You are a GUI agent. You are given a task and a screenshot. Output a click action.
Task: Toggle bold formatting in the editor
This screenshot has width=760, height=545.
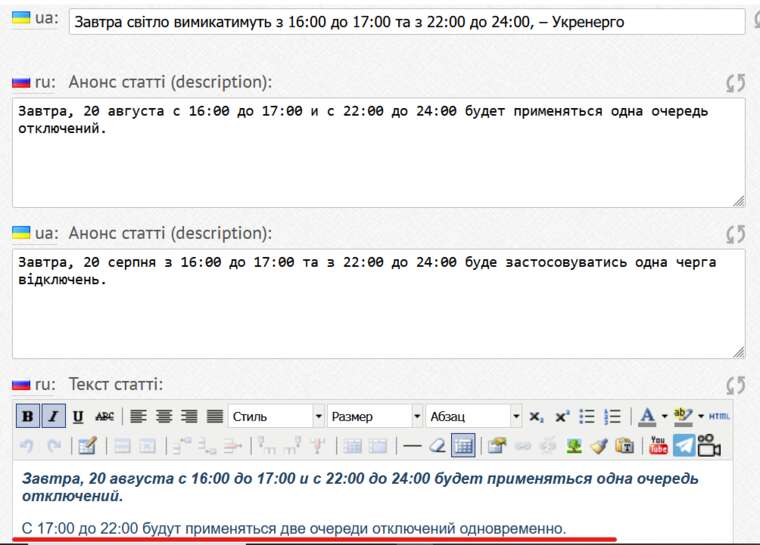[x=28, y=416]
